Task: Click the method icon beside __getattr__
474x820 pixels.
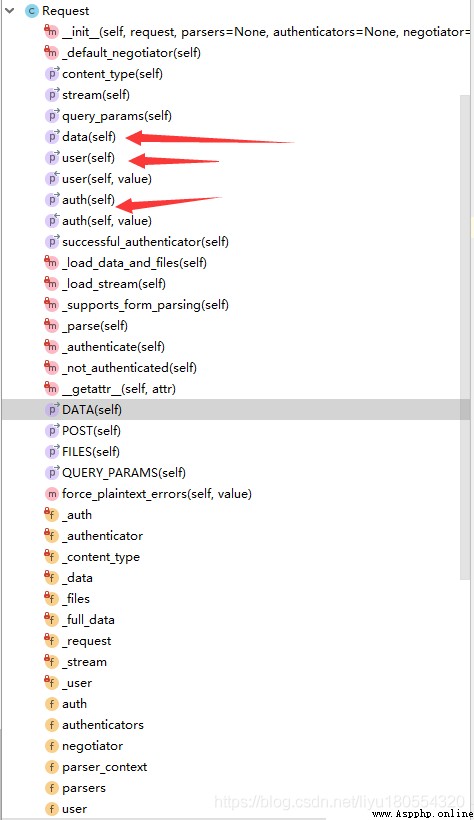Action: coord(51,389)
